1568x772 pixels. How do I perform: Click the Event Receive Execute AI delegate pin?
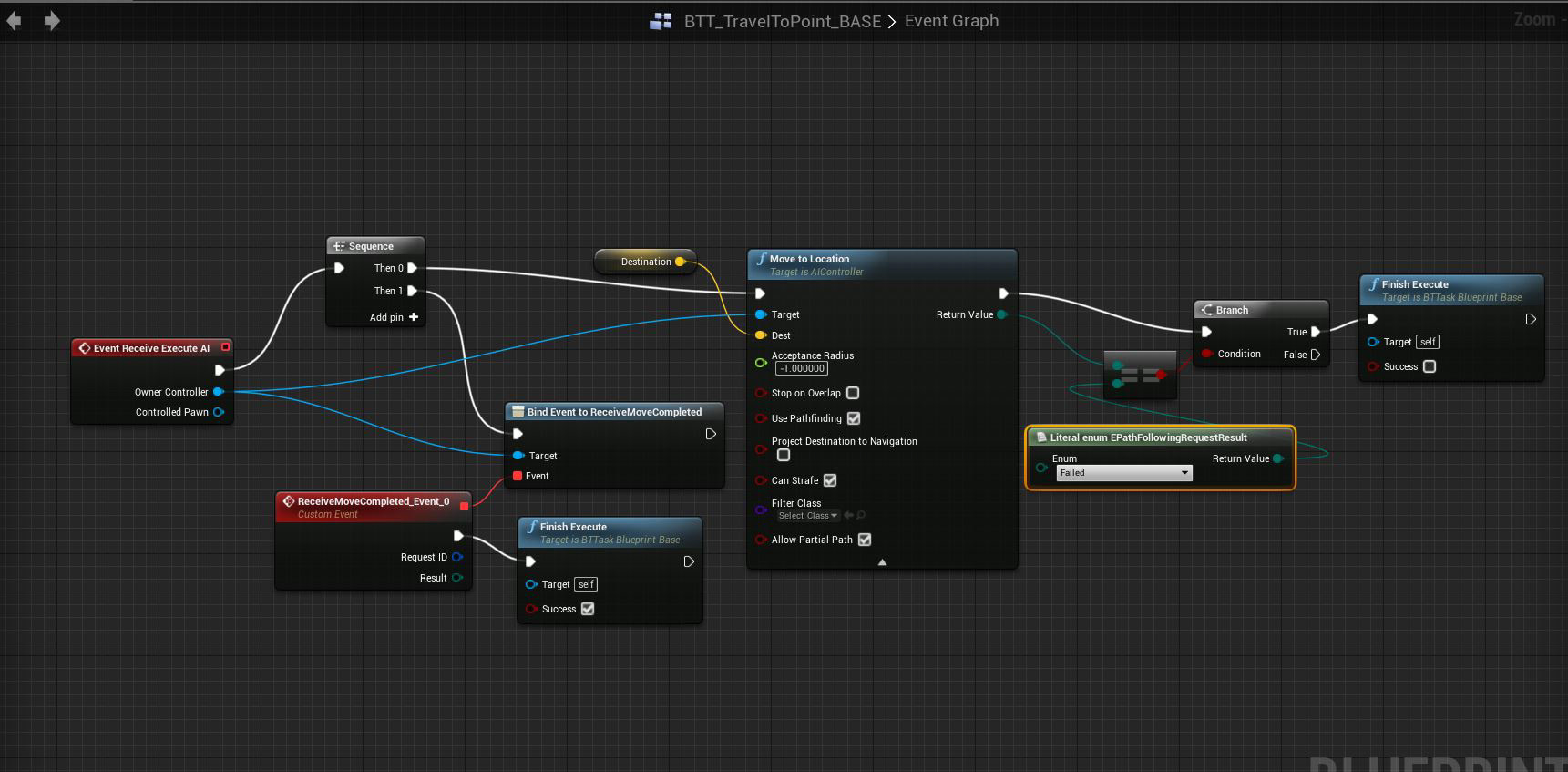point(225,347)
